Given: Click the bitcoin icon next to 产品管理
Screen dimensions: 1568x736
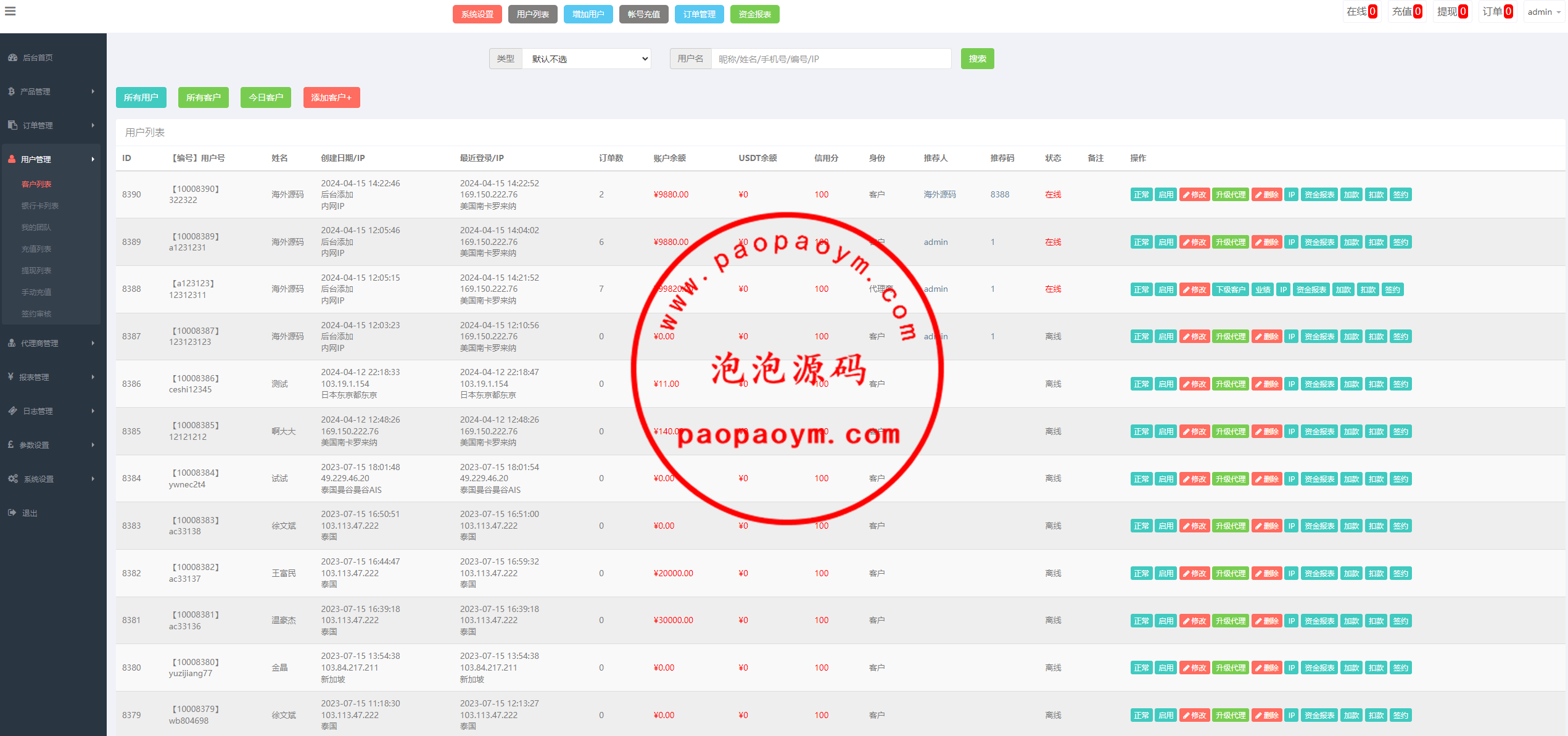Looking at the screenshot, I should coord(11,91).
